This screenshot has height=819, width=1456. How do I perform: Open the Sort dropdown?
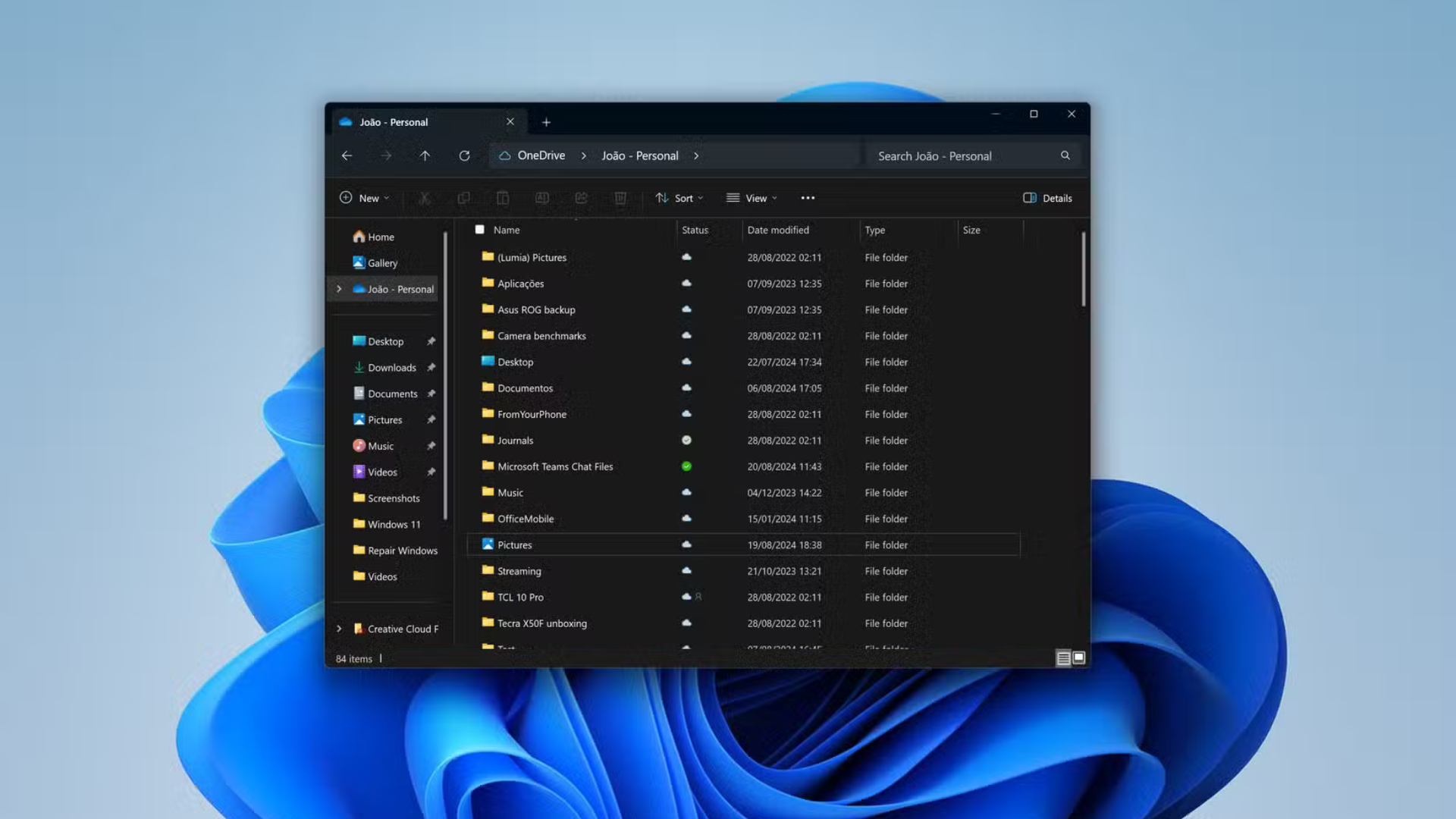679,198
